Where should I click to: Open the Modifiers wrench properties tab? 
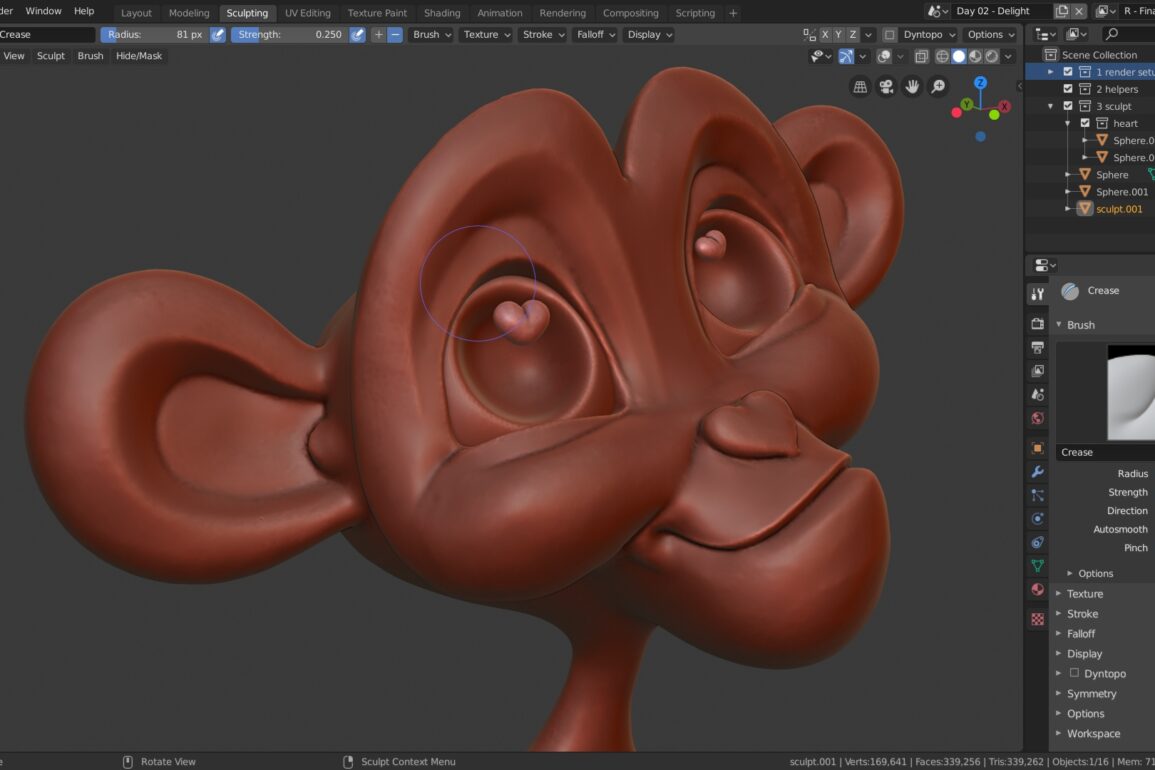coord(1037,472)
